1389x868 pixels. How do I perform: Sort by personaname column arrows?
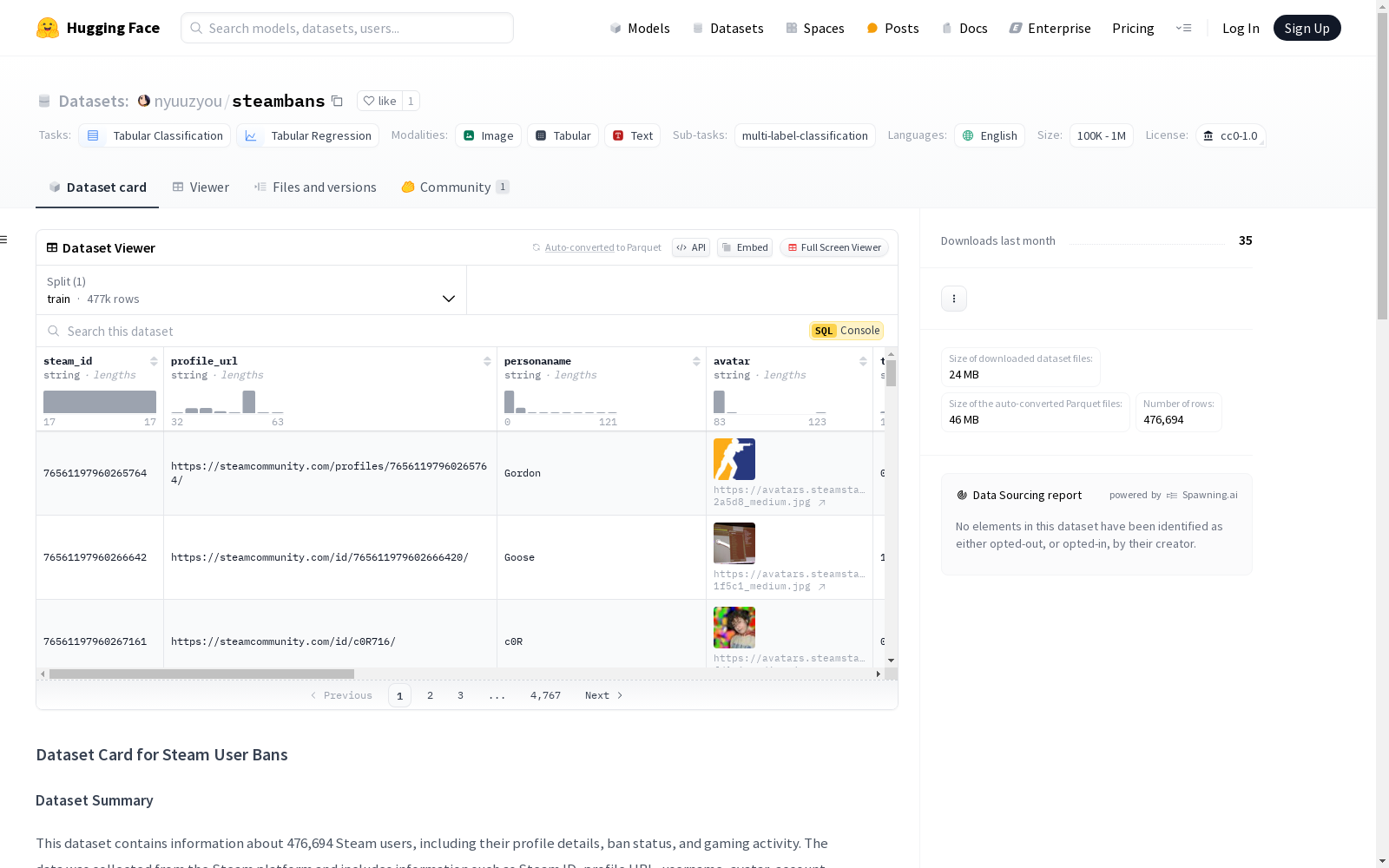[696, 361]
